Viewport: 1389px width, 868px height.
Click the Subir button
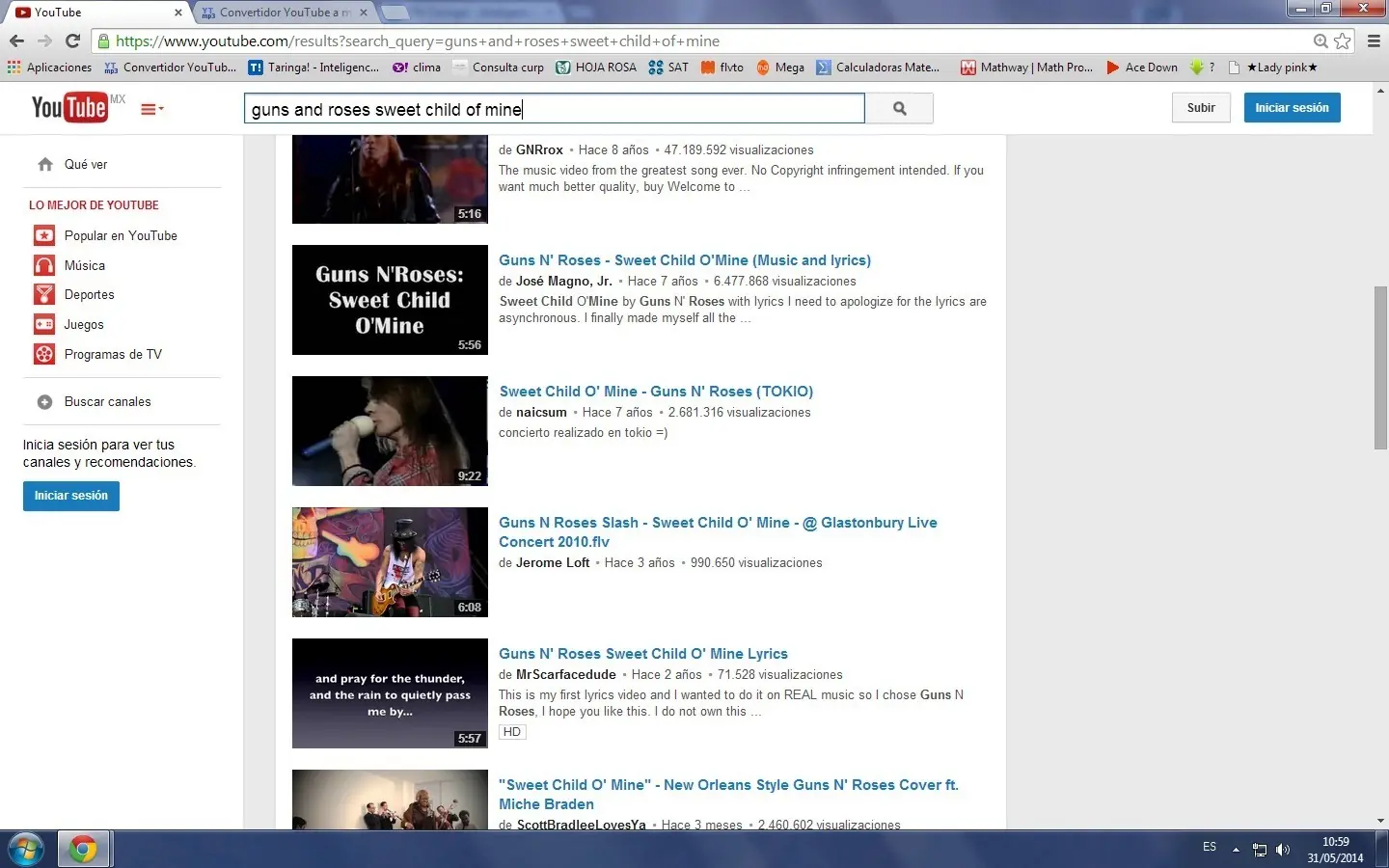coord(1201,108)
